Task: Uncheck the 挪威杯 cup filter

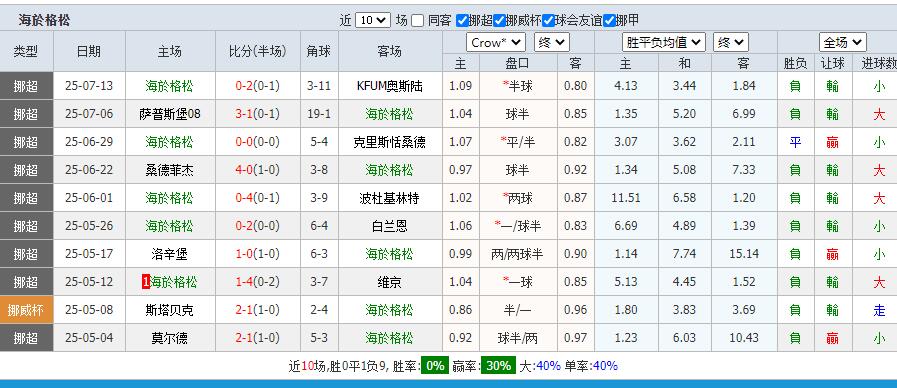Action: [499, 21]
